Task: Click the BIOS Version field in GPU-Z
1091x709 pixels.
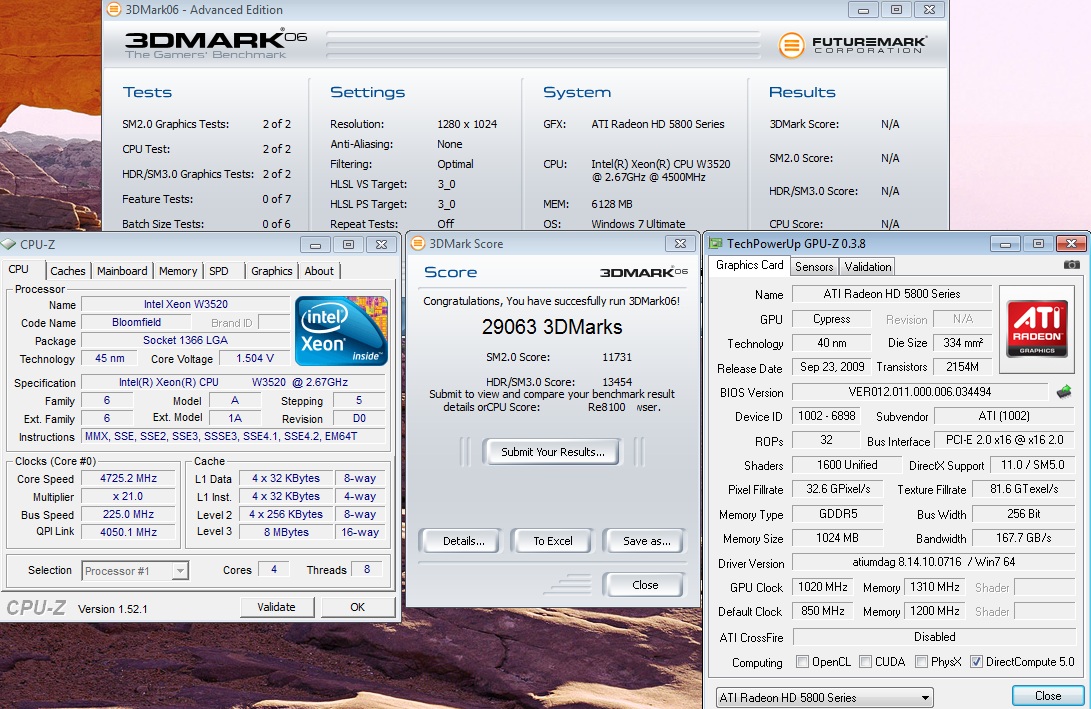Action: coord(920,392)
